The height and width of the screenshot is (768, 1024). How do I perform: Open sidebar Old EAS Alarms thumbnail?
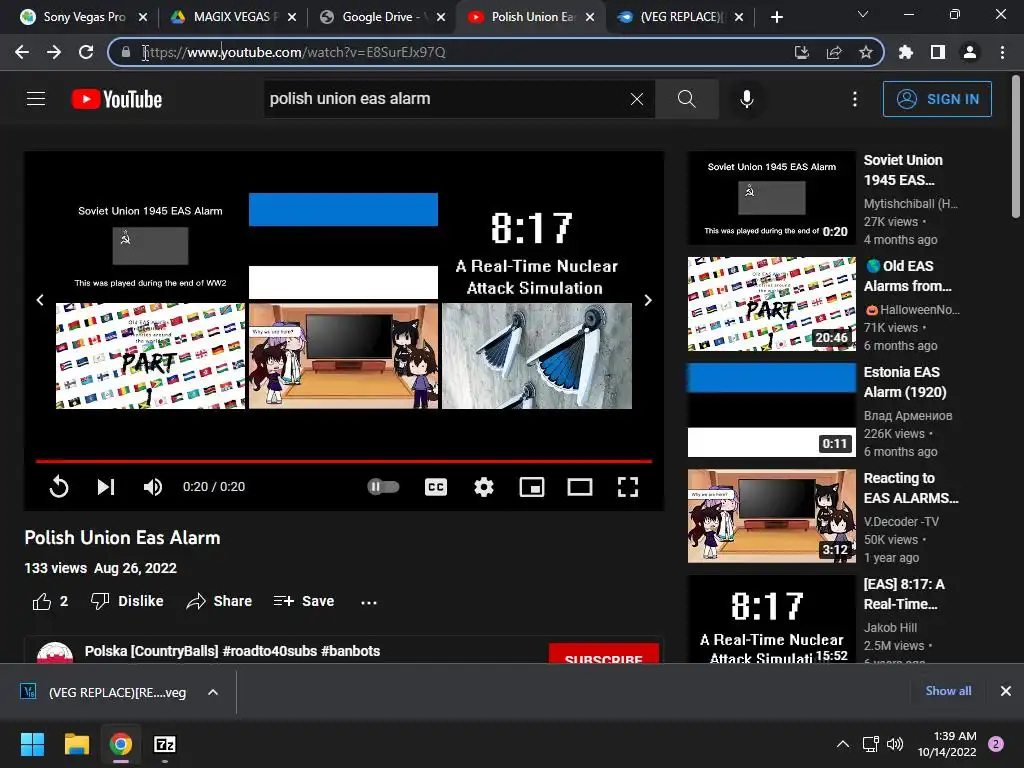[771, 304]
